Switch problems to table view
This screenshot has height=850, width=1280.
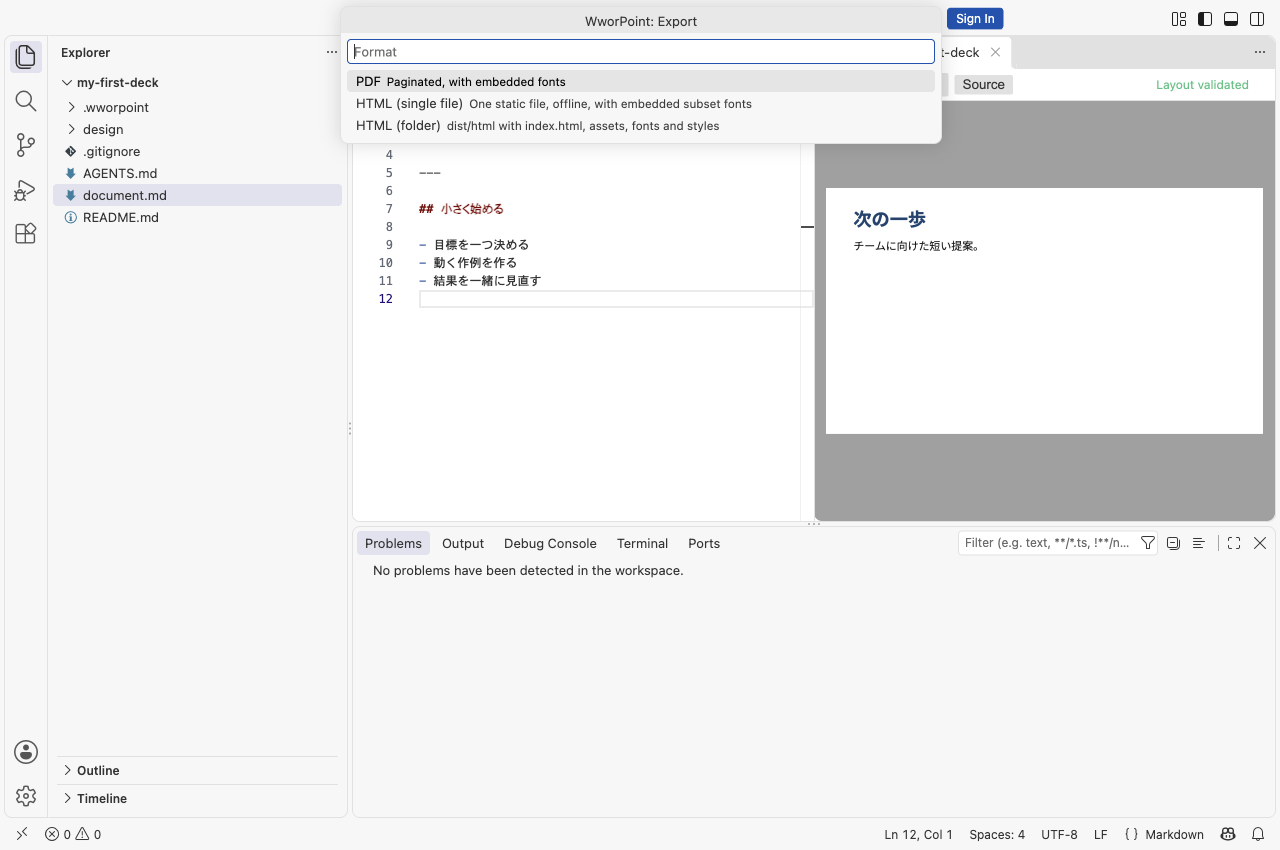click(x=1198, y=543)
